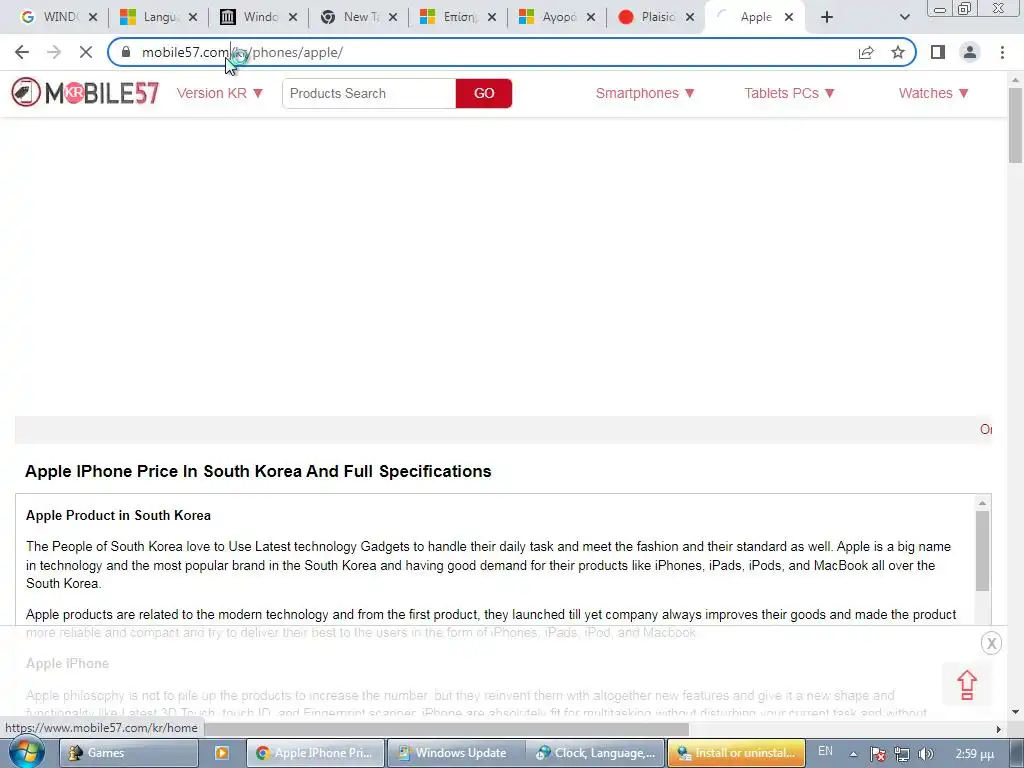Close the New Tab tab
Image resolution: width=1024 pixels, height=768 pixels.
click(x=392, y=17)
